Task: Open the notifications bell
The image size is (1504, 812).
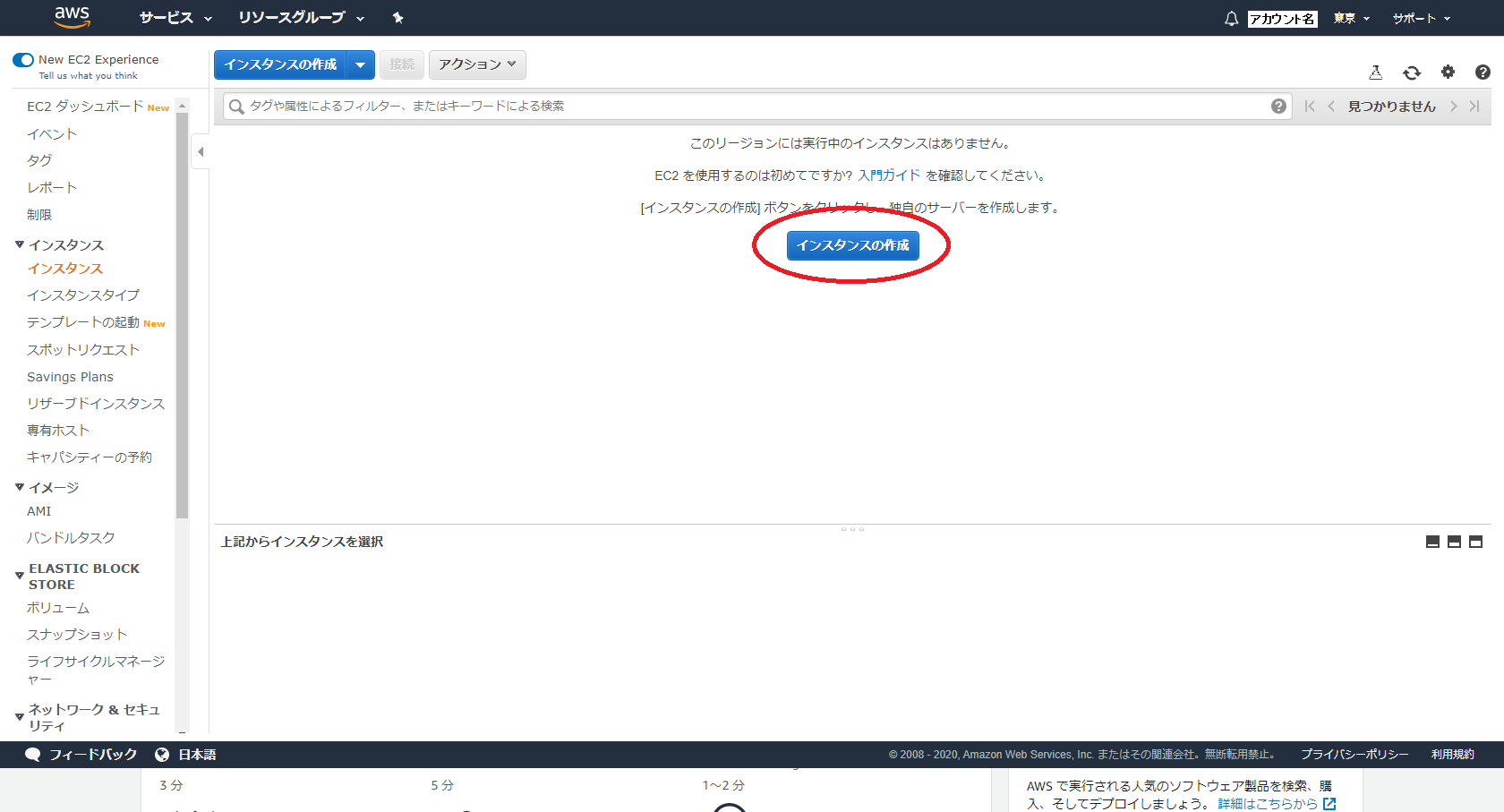Action: [1231, 18]
